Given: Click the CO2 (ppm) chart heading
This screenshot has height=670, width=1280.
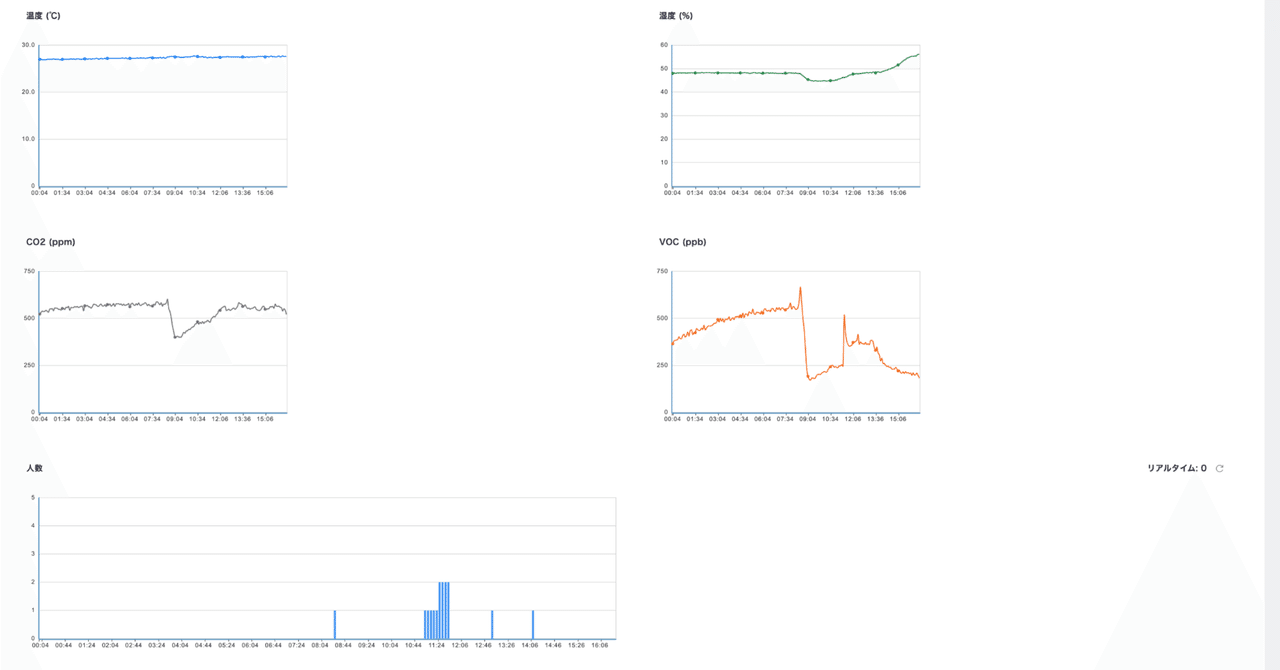Looking at the screenshot, I should (50, 242).
